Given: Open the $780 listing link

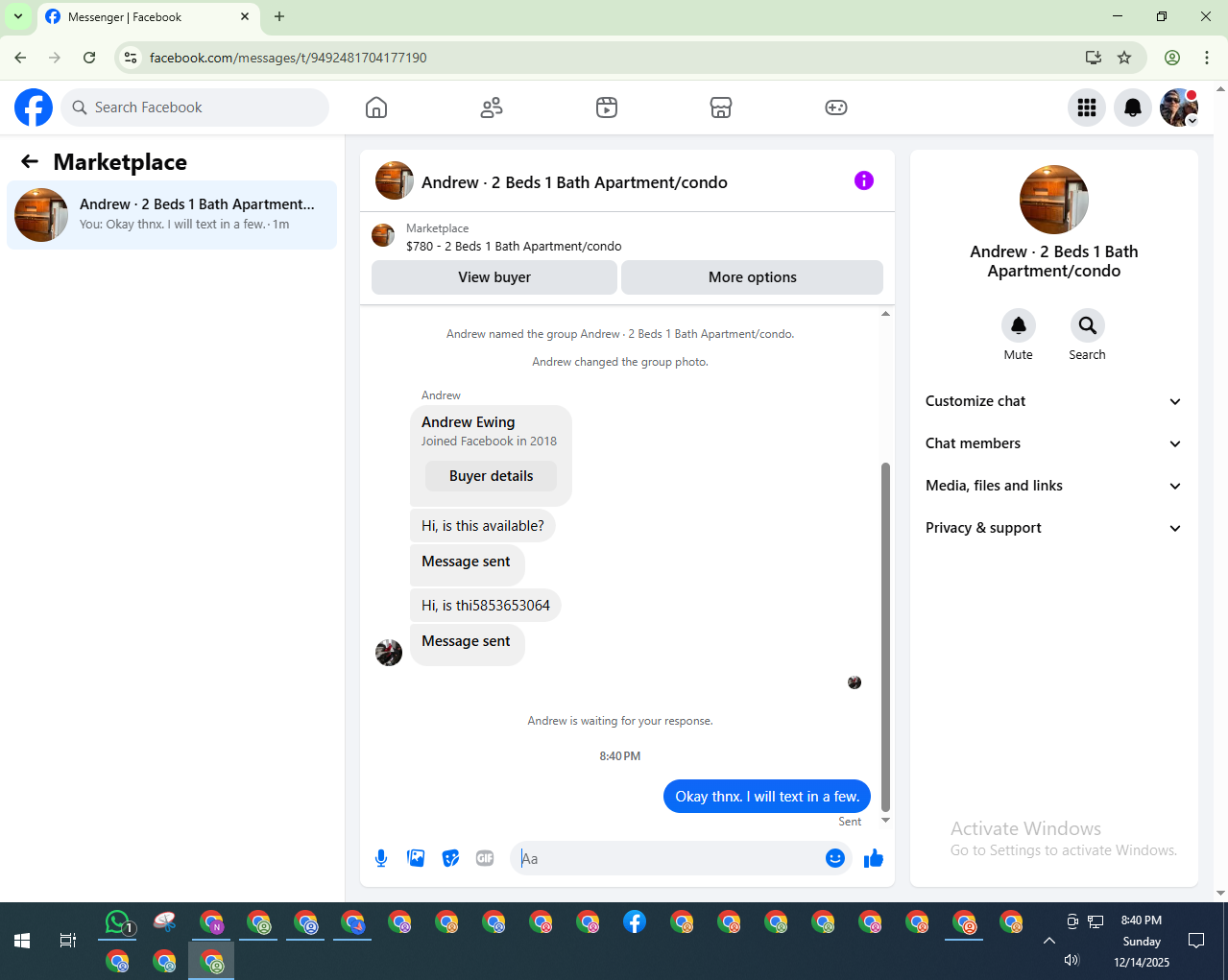Looking at the screenshot, I should 514,247.
